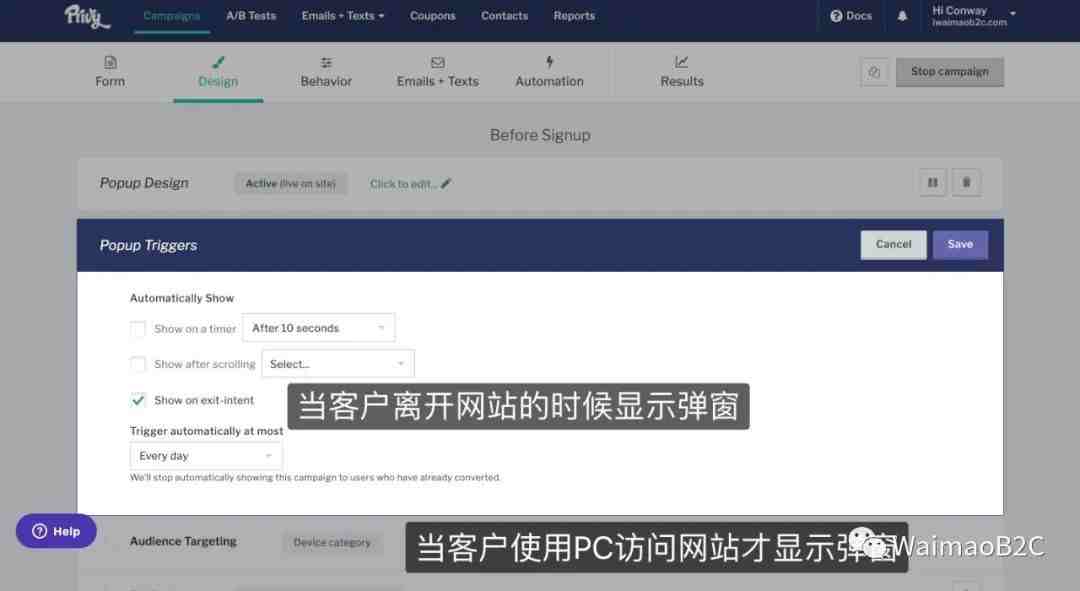Viewport: 1080px width, 591px height.
Task: Click the trash icon in Popup Design
Action: (x=966, y=183)
